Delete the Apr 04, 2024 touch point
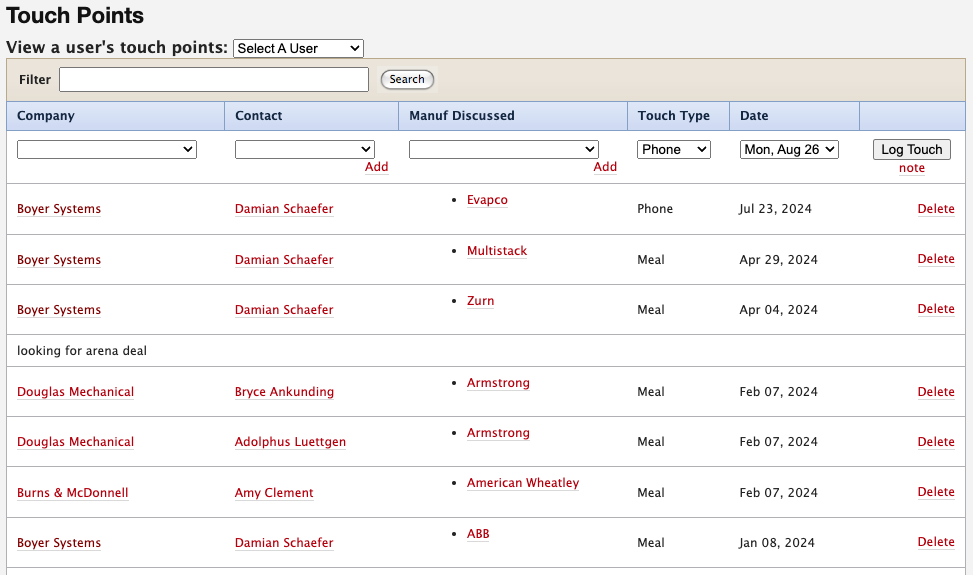 pyautogui.click(x=936, y=309)
